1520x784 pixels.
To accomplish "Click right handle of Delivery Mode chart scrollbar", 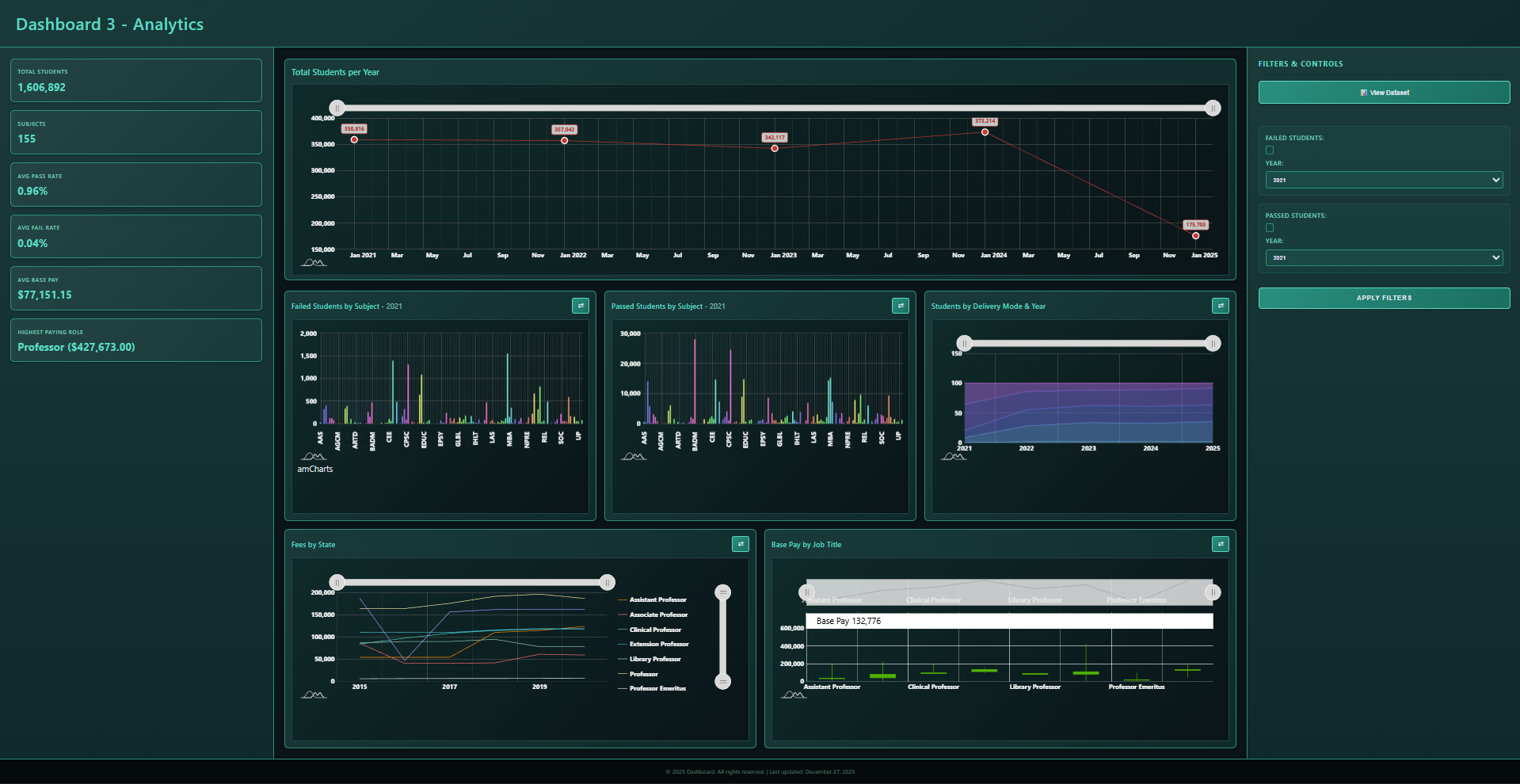I will coord(1213,343).
